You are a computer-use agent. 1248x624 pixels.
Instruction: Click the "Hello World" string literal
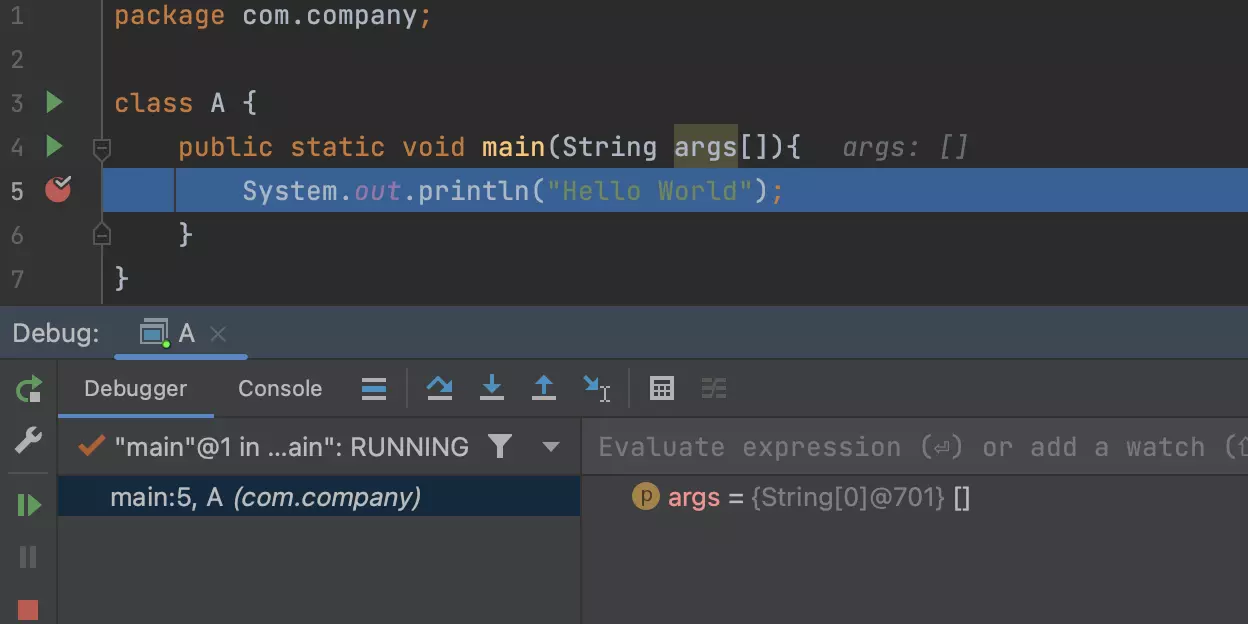(649, 190)
